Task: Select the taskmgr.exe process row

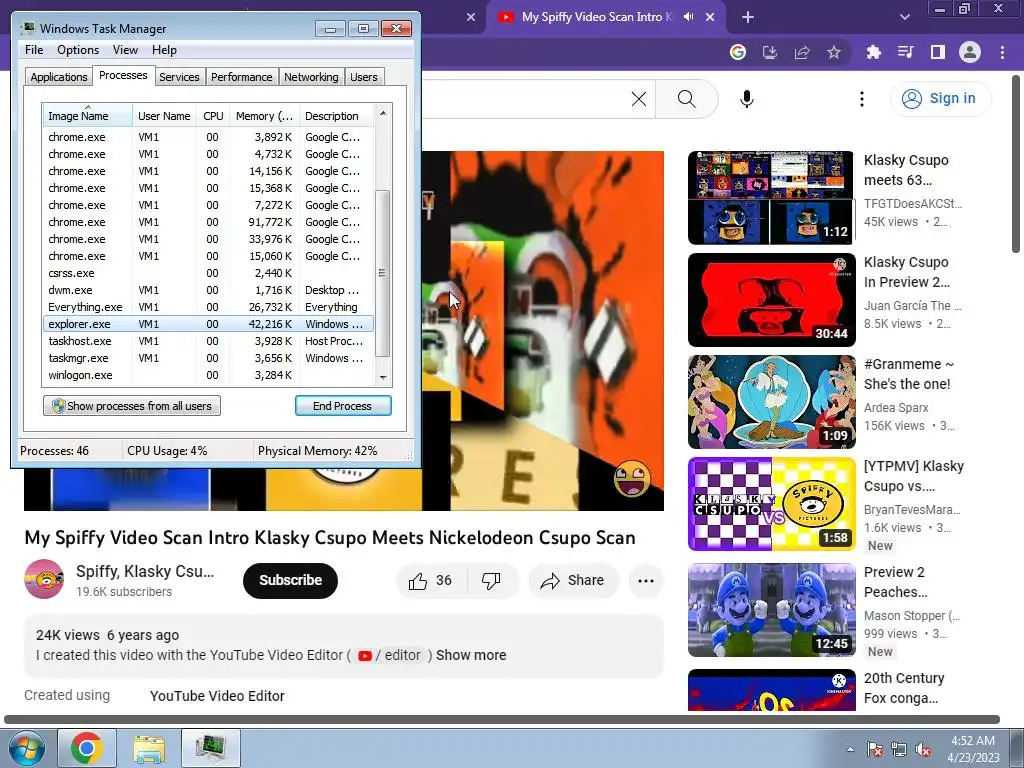Action: tap(208, 358)
